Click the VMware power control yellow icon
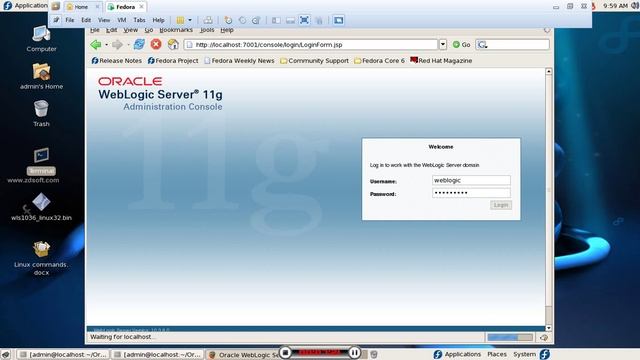Viewport: 640px width, 360px height. (x=180, y=20)
